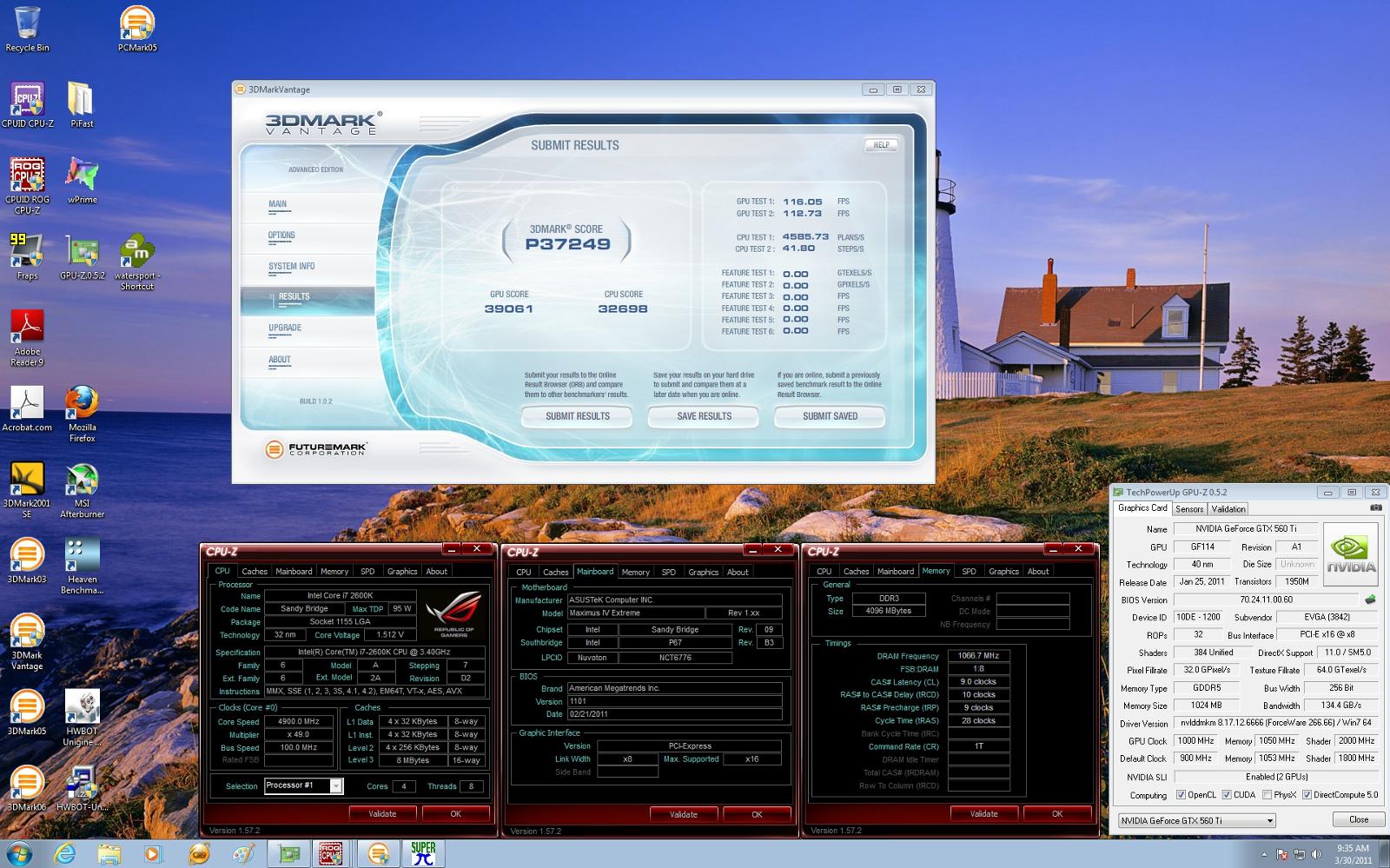
Task: Click Close button in GPU-Z
Action: [1359, 820]
